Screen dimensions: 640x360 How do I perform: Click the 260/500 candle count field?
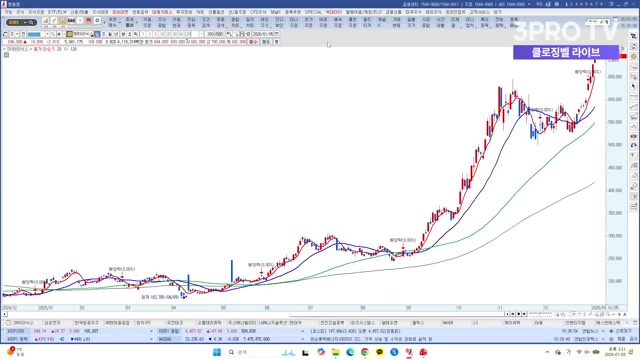[x=215, y=34]
